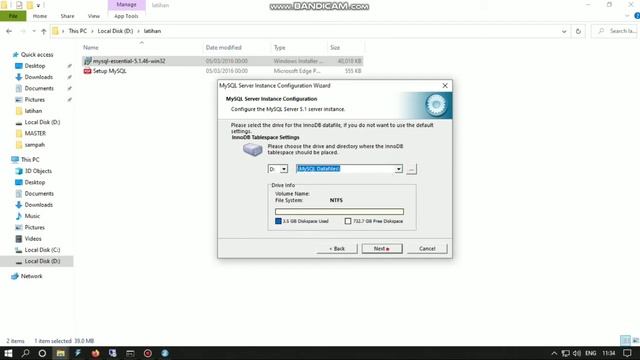The width and height of the screenshot is (640, 360).
Task: Open File Explorer taskbar icon
Action: (60, 353)
